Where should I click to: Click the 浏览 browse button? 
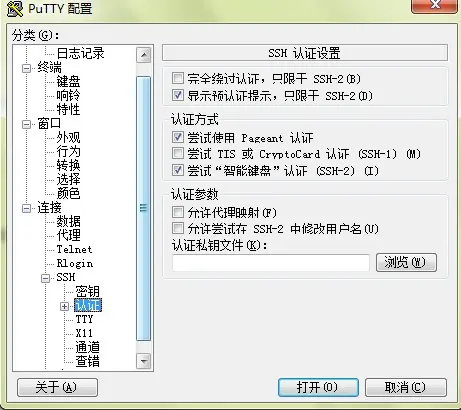click(406, 263)
